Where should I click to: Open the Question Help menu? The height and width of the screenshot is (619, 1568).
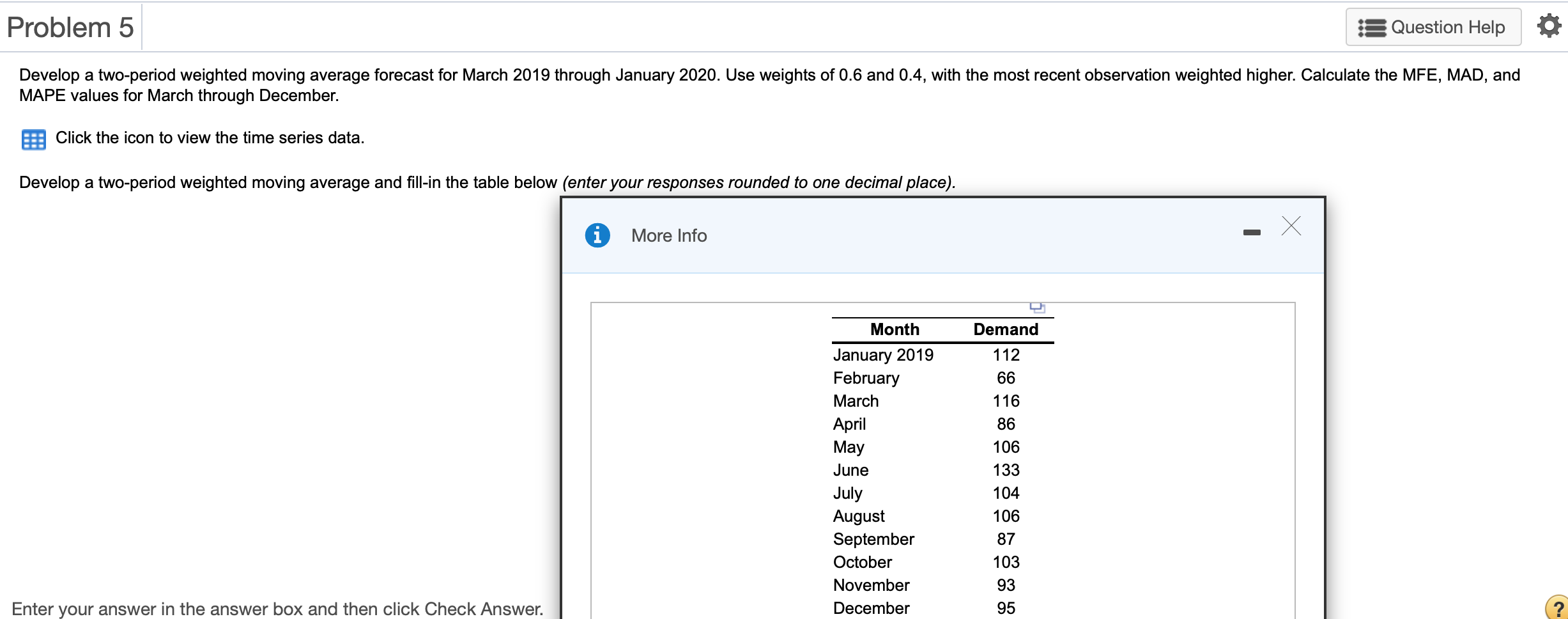[1433, 27]
